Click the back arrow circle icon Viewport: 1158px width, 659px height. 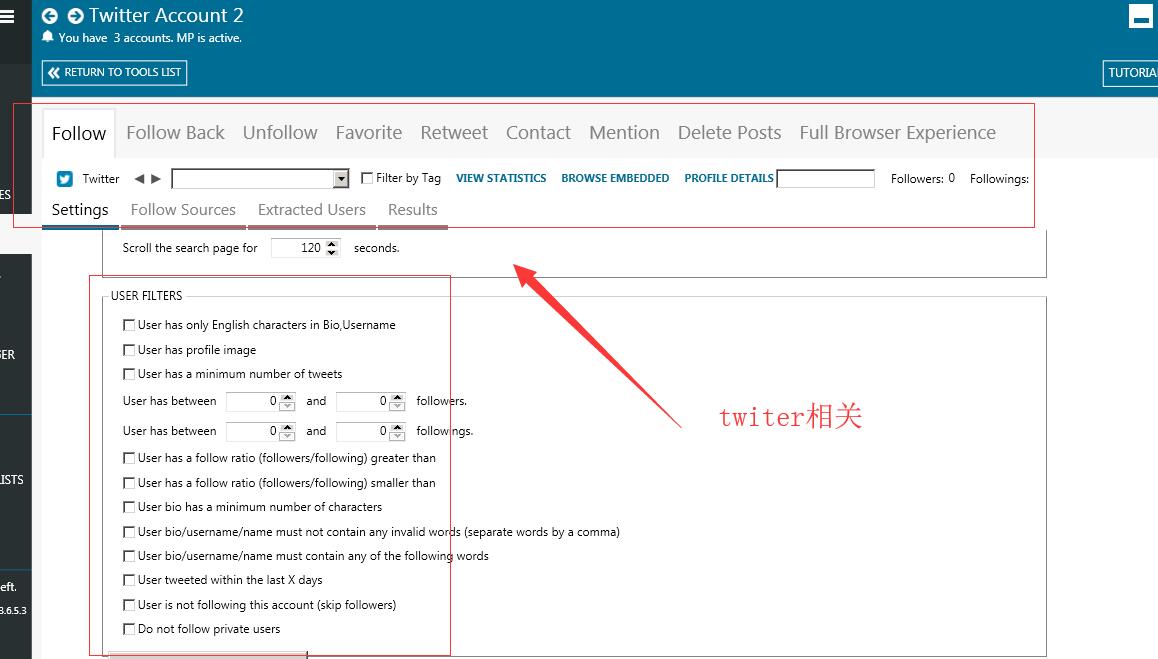point(50,16)
